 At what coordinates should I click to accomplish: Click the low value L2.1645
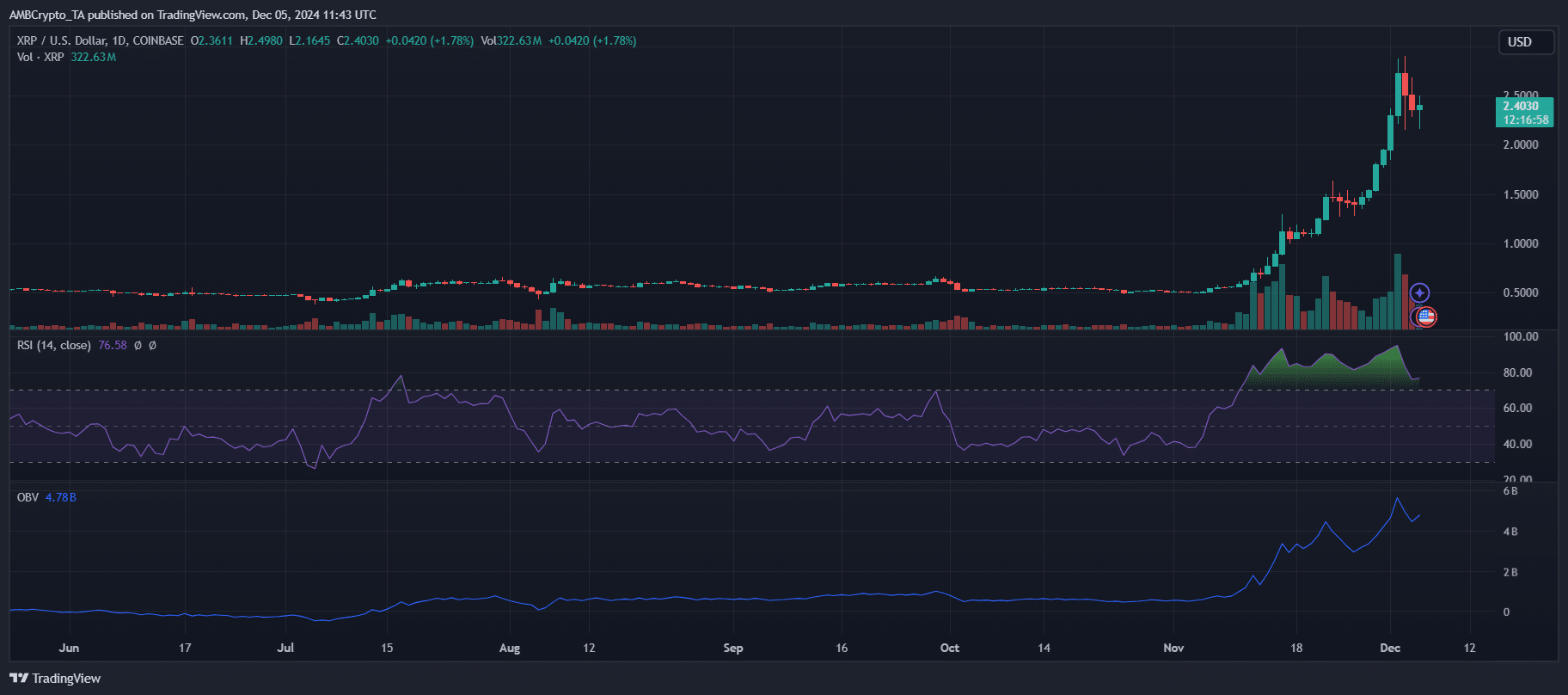coord(309,40)
